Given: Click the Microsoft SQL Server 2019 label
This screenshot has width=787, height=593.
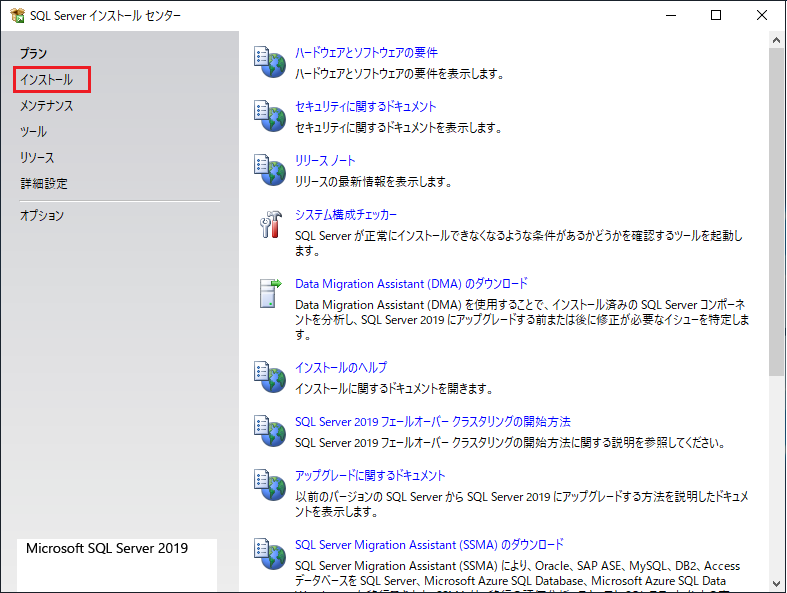Looking at the screenshot, I should [107, 548].
